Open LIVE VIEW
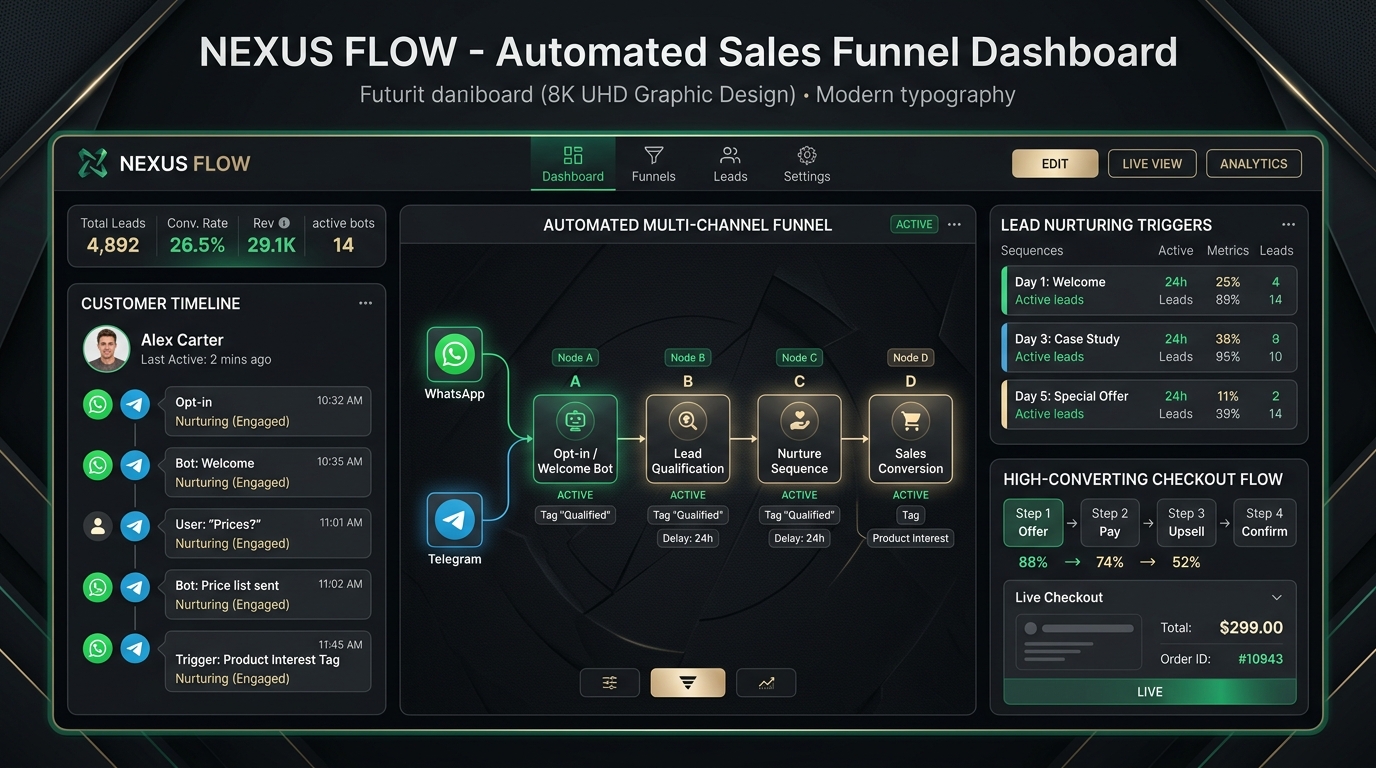 [1152, 164]
